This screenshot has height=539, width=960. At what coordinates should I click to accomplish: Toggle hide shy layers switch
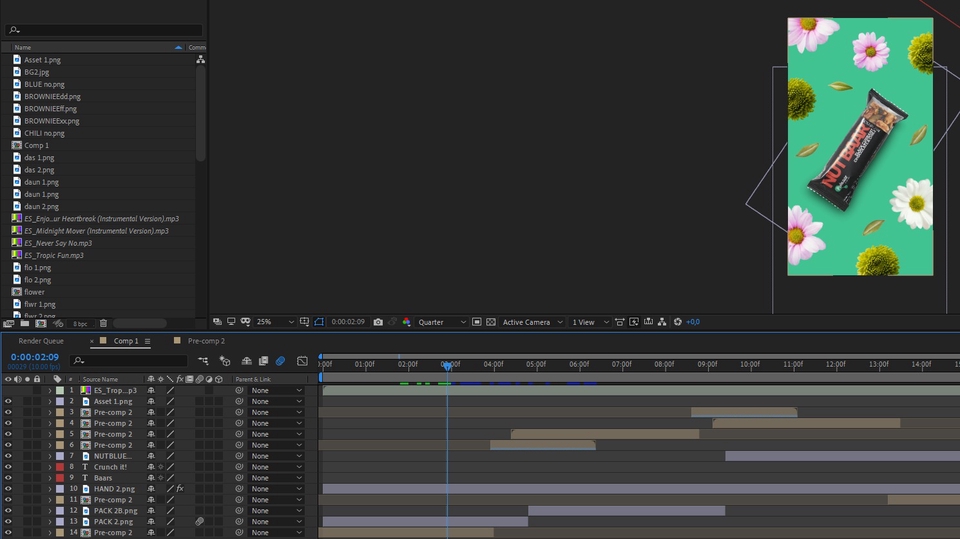[246, 361]
